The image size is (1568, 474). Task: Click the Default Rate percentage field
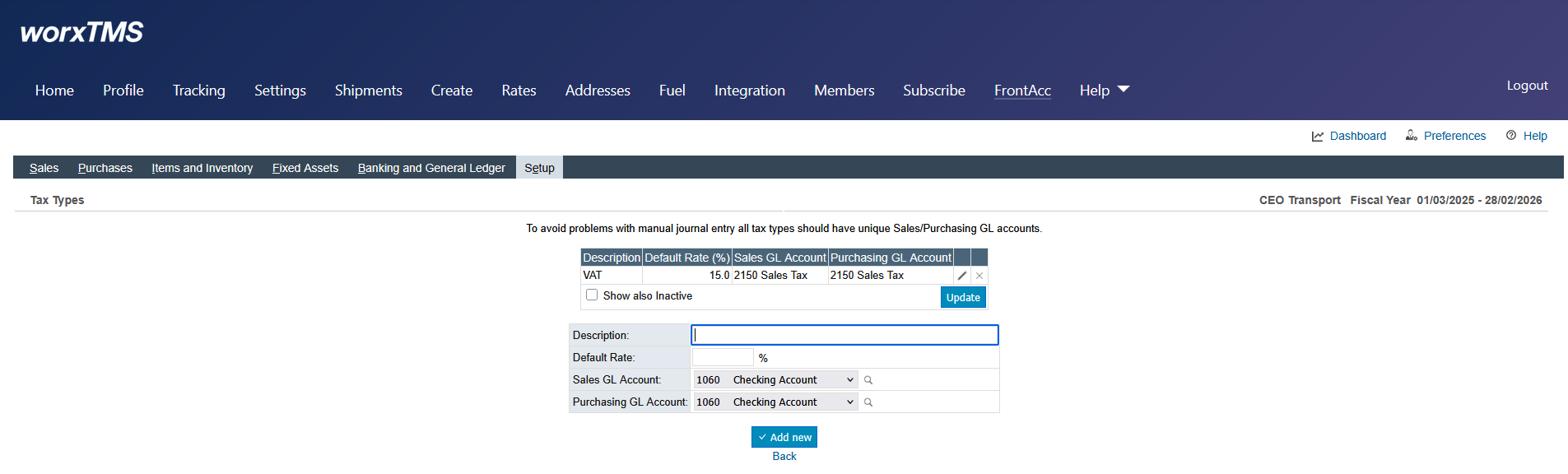click(723, 357)
